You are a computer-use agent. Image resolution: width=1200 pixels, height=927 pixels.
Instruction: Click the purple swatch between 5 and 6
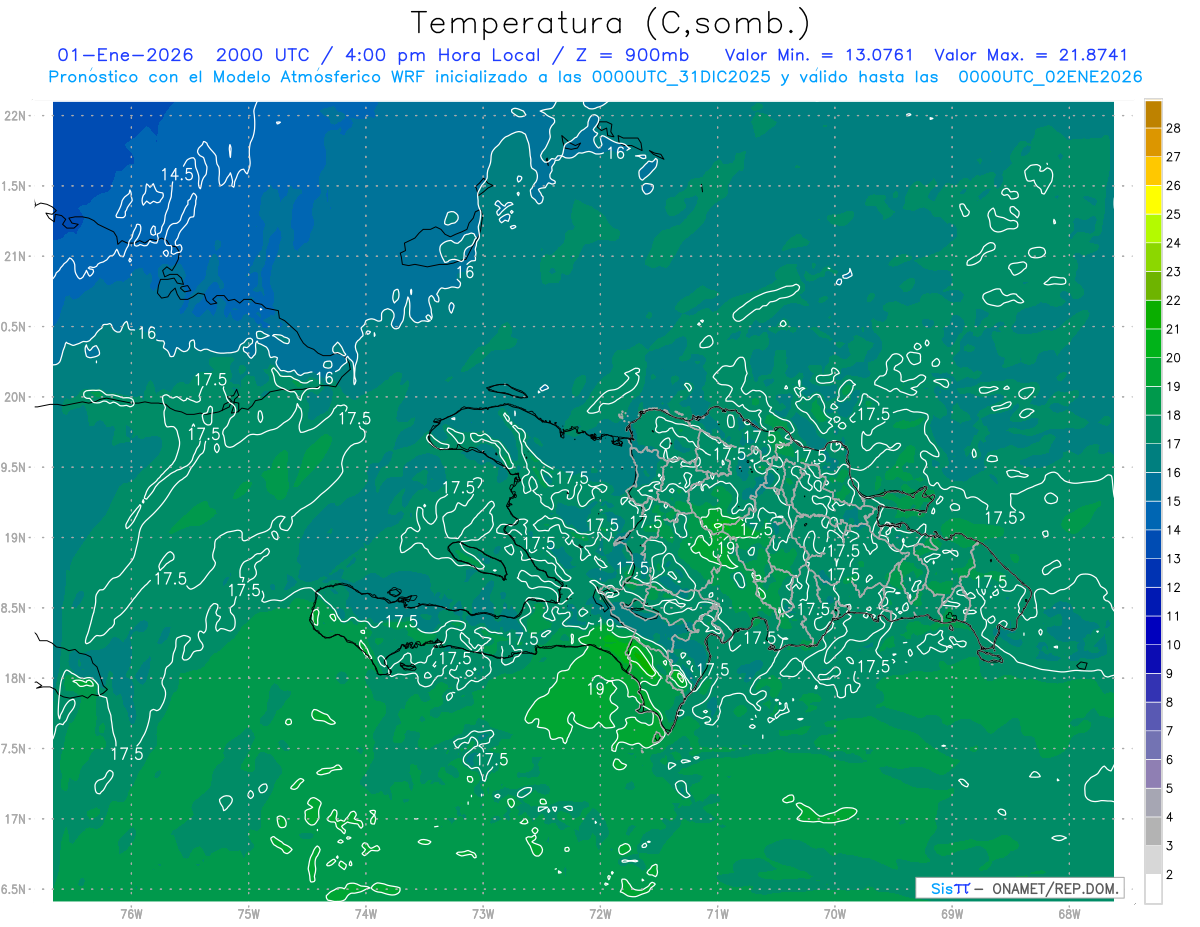click(1153, 774)
